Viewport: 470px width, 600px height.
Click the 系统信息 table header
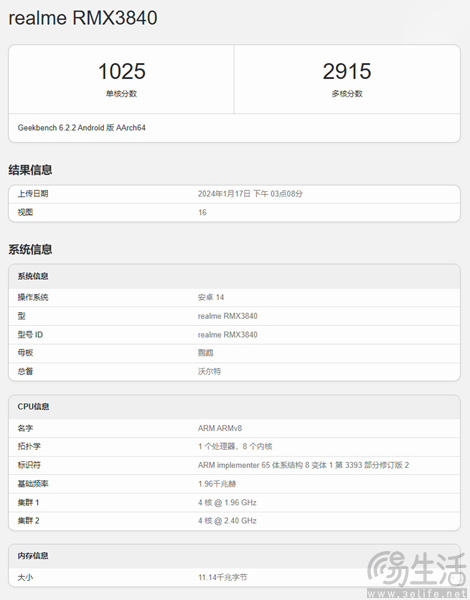click(x=33, y=276)
